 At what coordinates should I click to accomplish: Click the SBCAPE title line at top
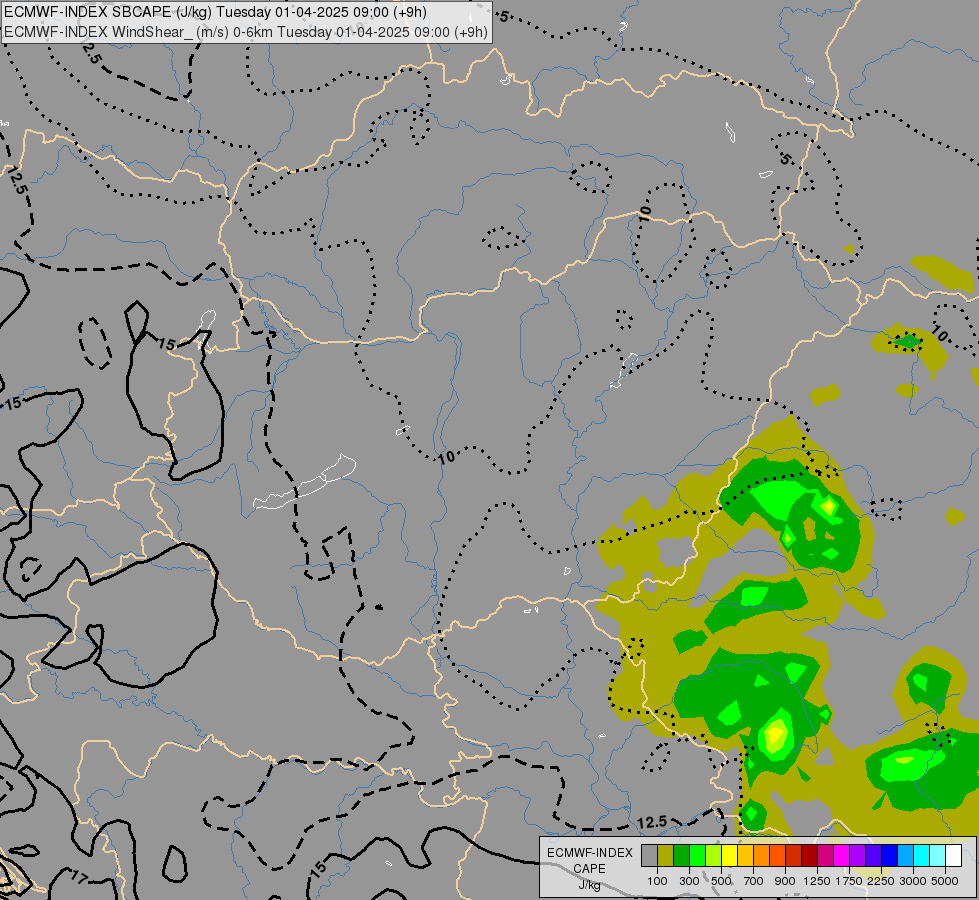click(x=215, y=12)
